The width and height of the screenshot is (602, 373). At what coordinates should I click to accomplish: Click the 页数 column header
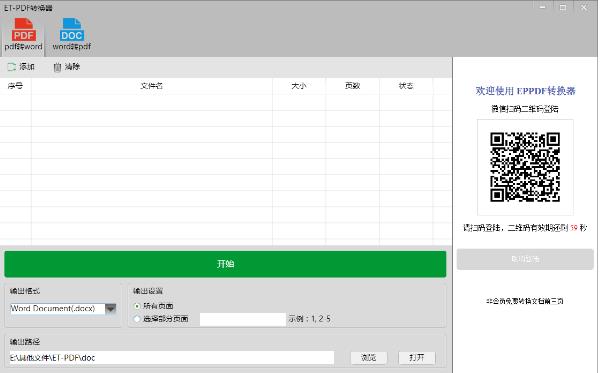[x=352, y=86]
